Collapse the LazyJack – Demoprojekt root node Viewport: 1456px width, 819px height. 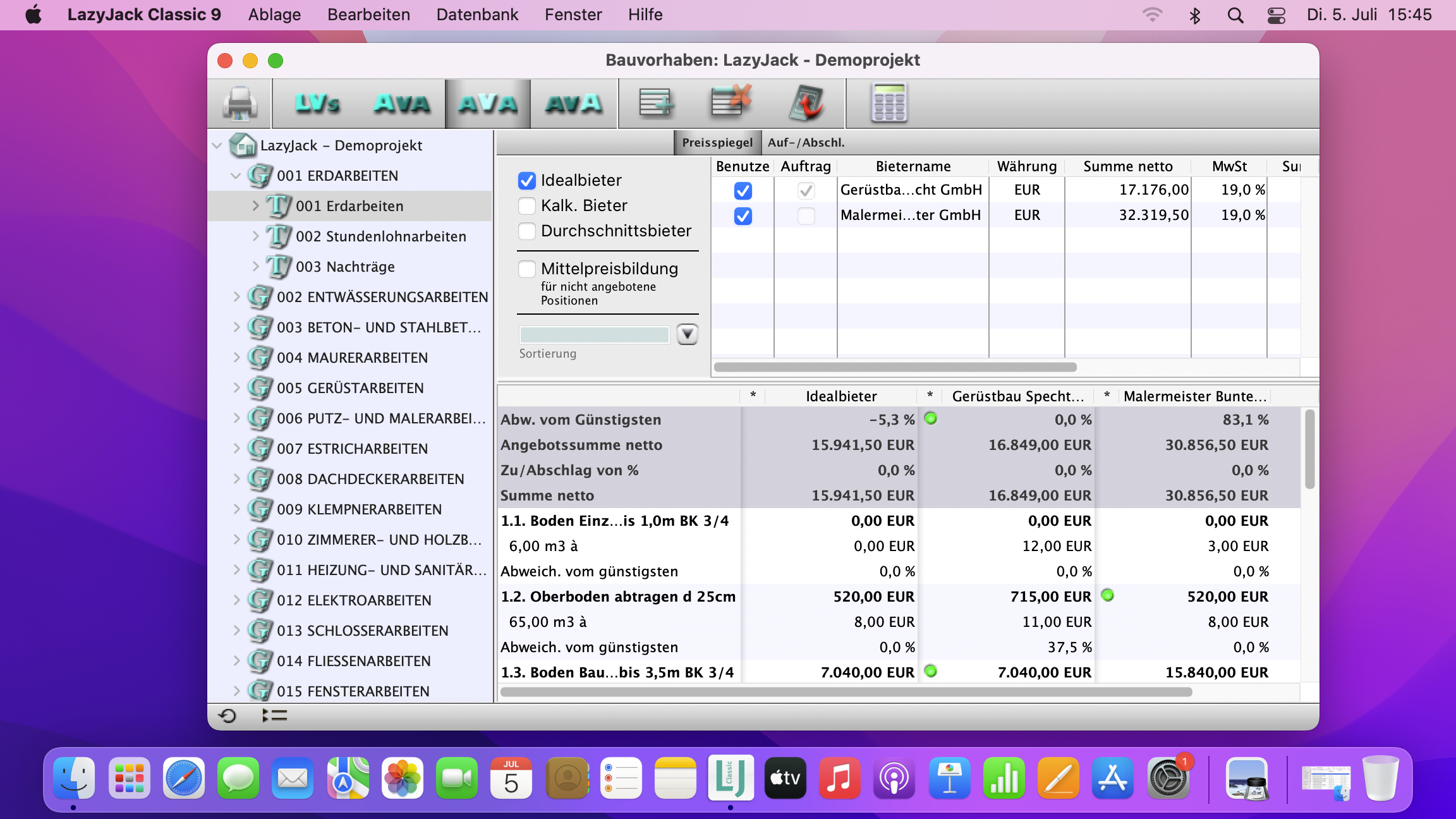pos(217,145)
